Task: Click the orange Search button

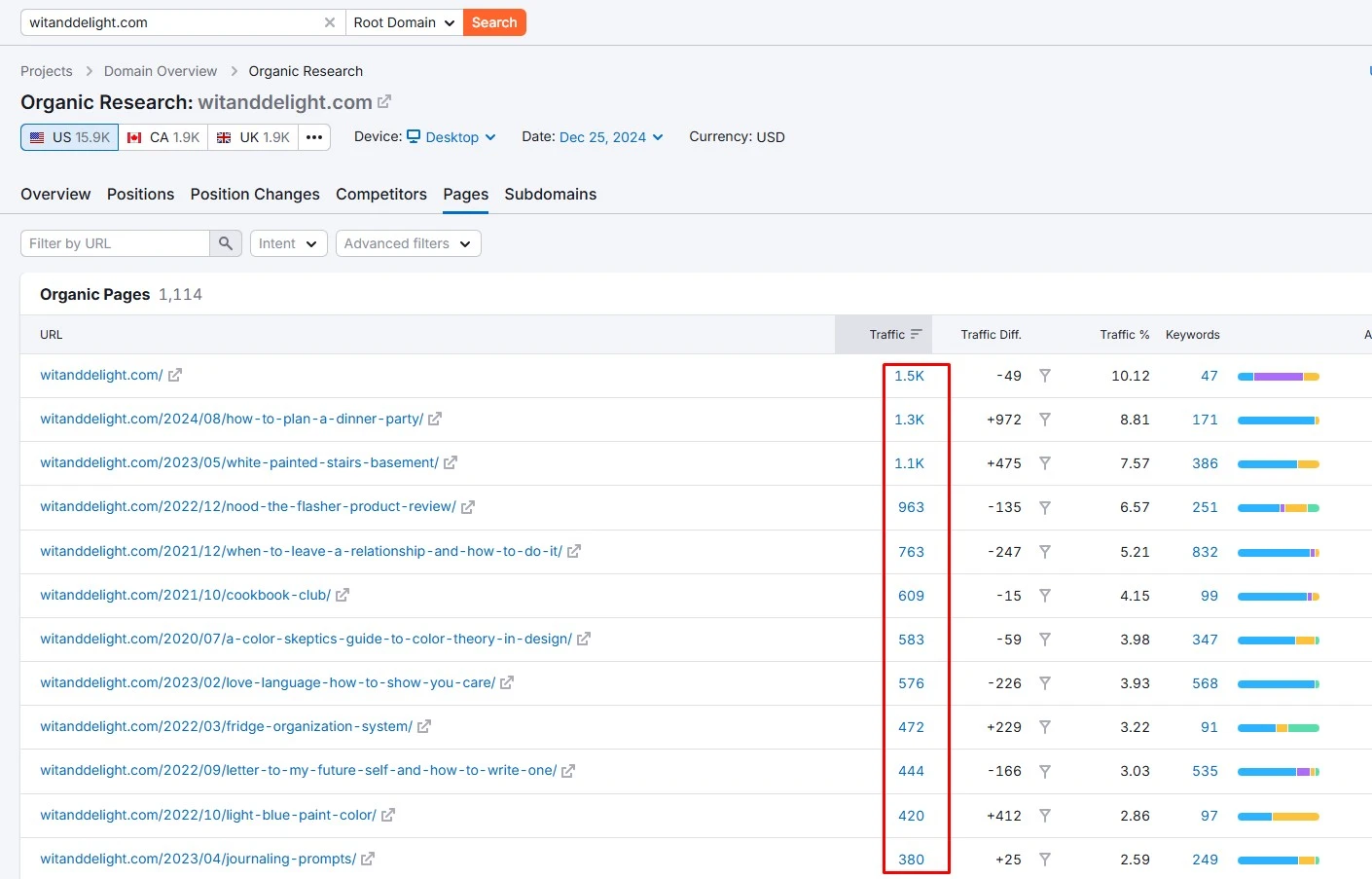Action: 494,22
